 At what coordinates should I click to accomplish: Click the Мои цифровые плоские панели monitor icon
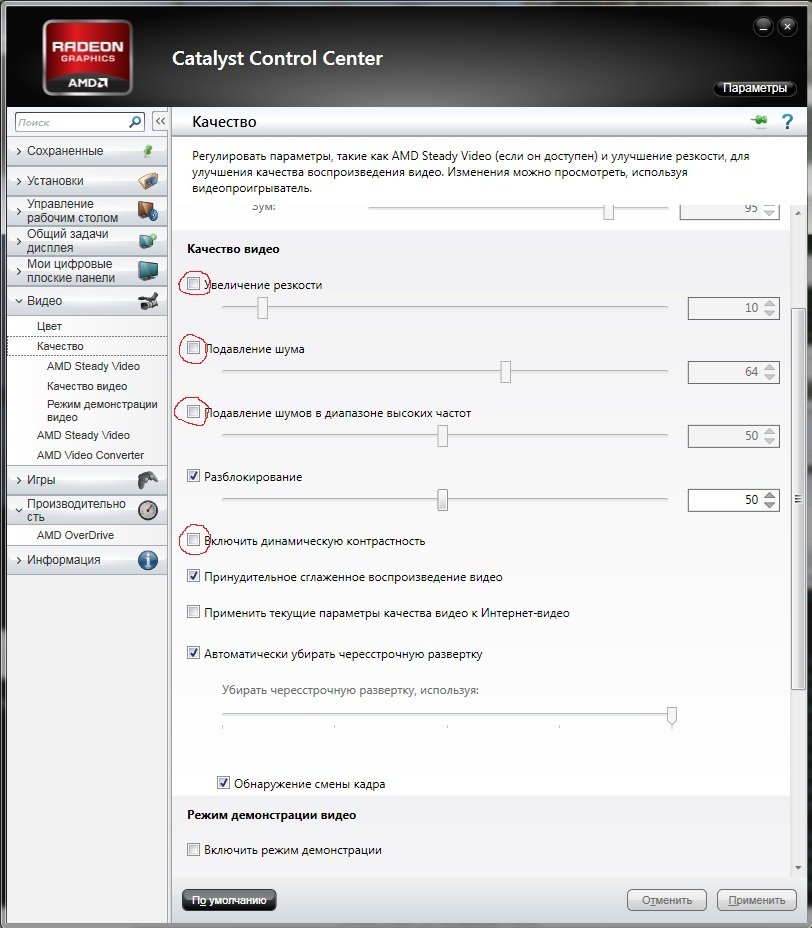pos(148,270)
